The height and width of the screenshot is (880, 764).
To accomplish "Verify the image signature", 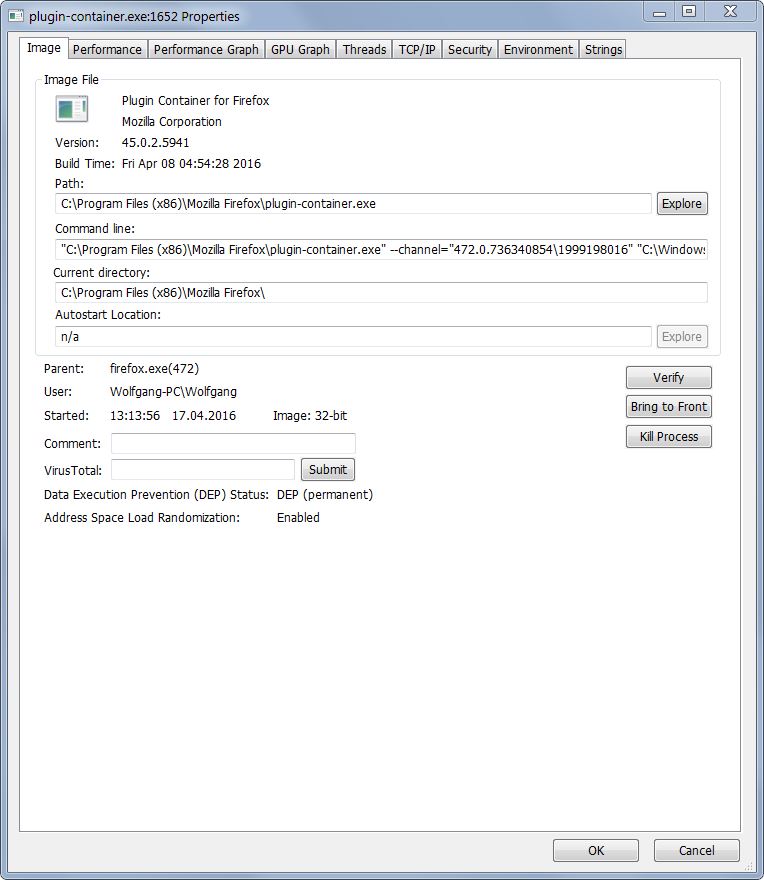I will tap(669, 378).
